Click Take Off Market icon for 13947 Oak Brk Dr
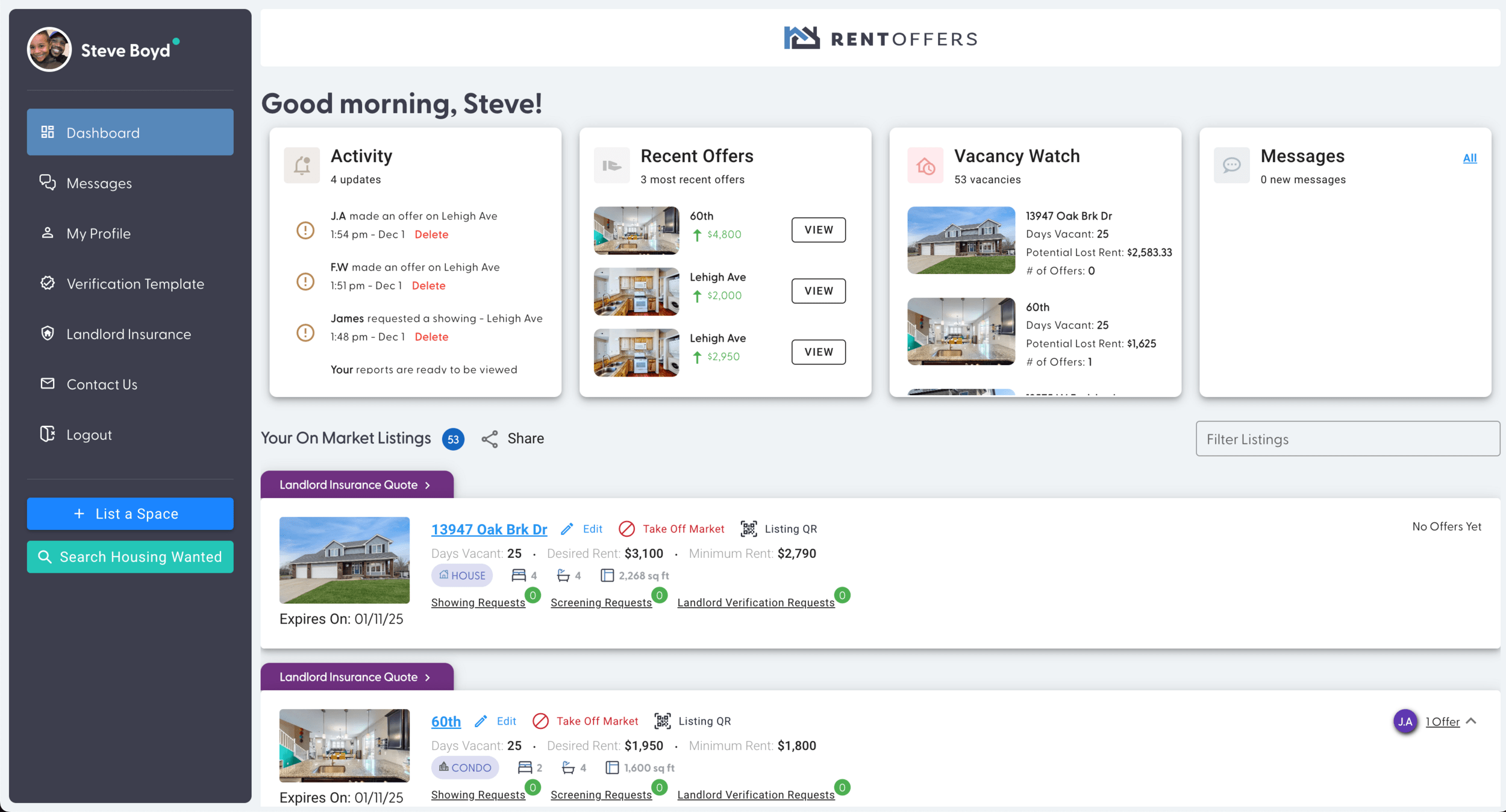1506x812 pixels. pos(626,529)
